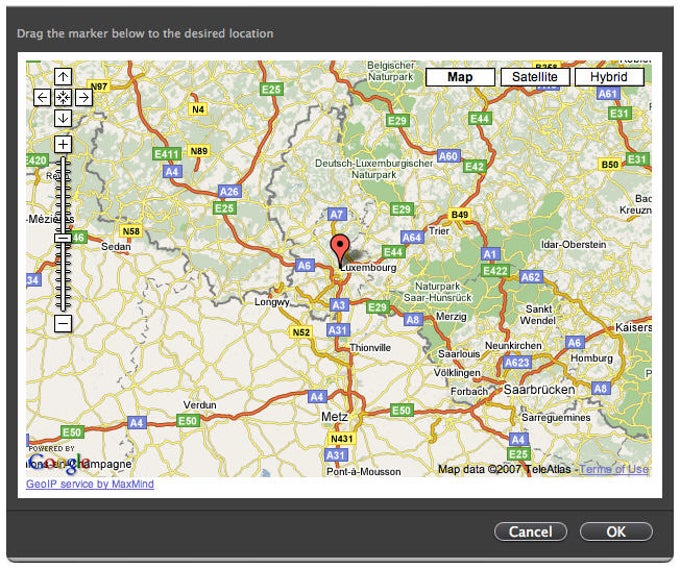The height and width of the screenshot is (569, 680).
Task: Switch to Hybrid view
Action: 609,77
